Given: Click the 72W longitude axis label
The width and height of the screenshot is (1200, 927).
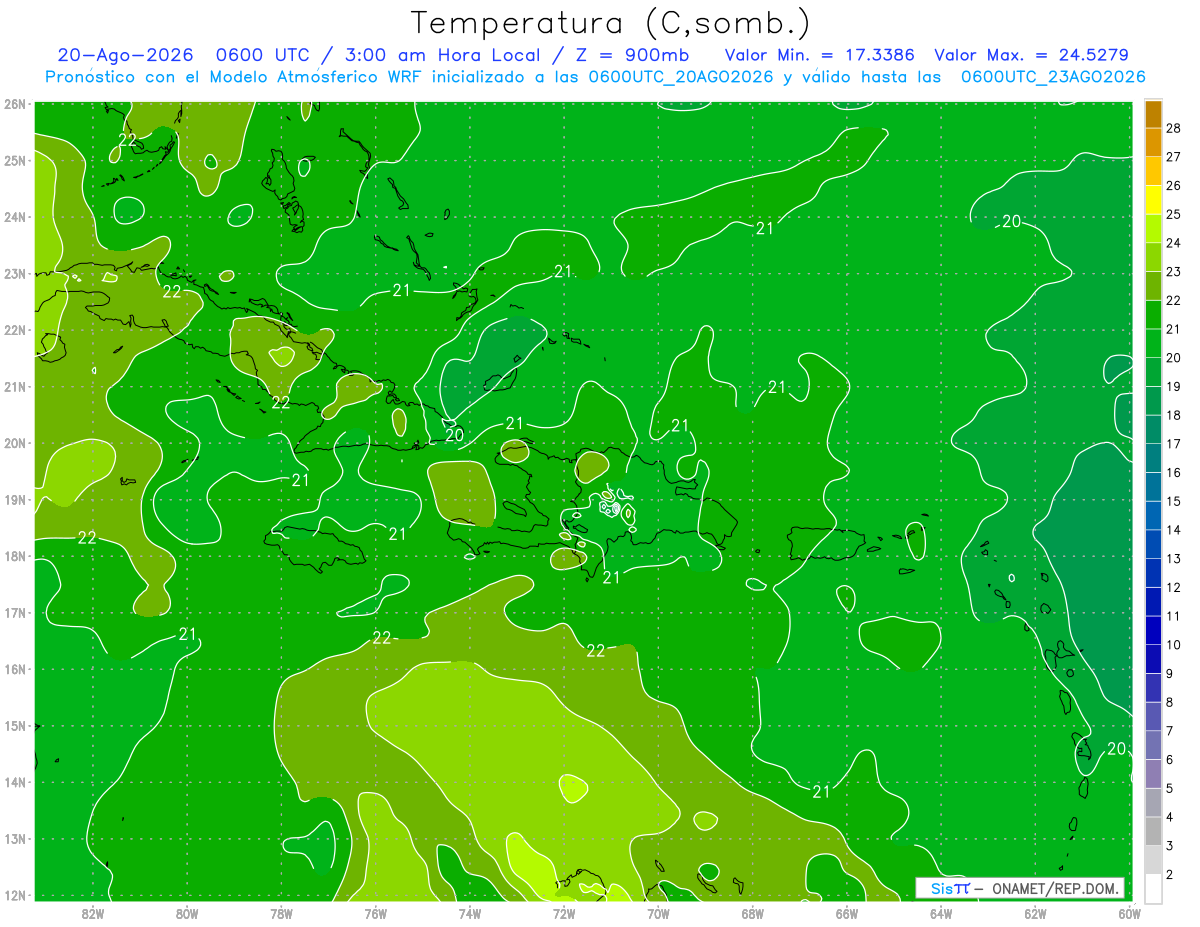Looking at the screenshot, I should tap(564, 913).
